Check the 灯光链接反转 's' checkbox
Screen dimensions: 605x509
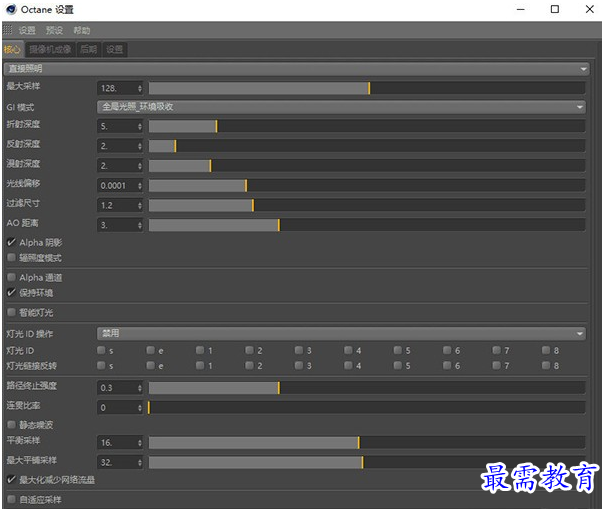[x=101, y=365]
